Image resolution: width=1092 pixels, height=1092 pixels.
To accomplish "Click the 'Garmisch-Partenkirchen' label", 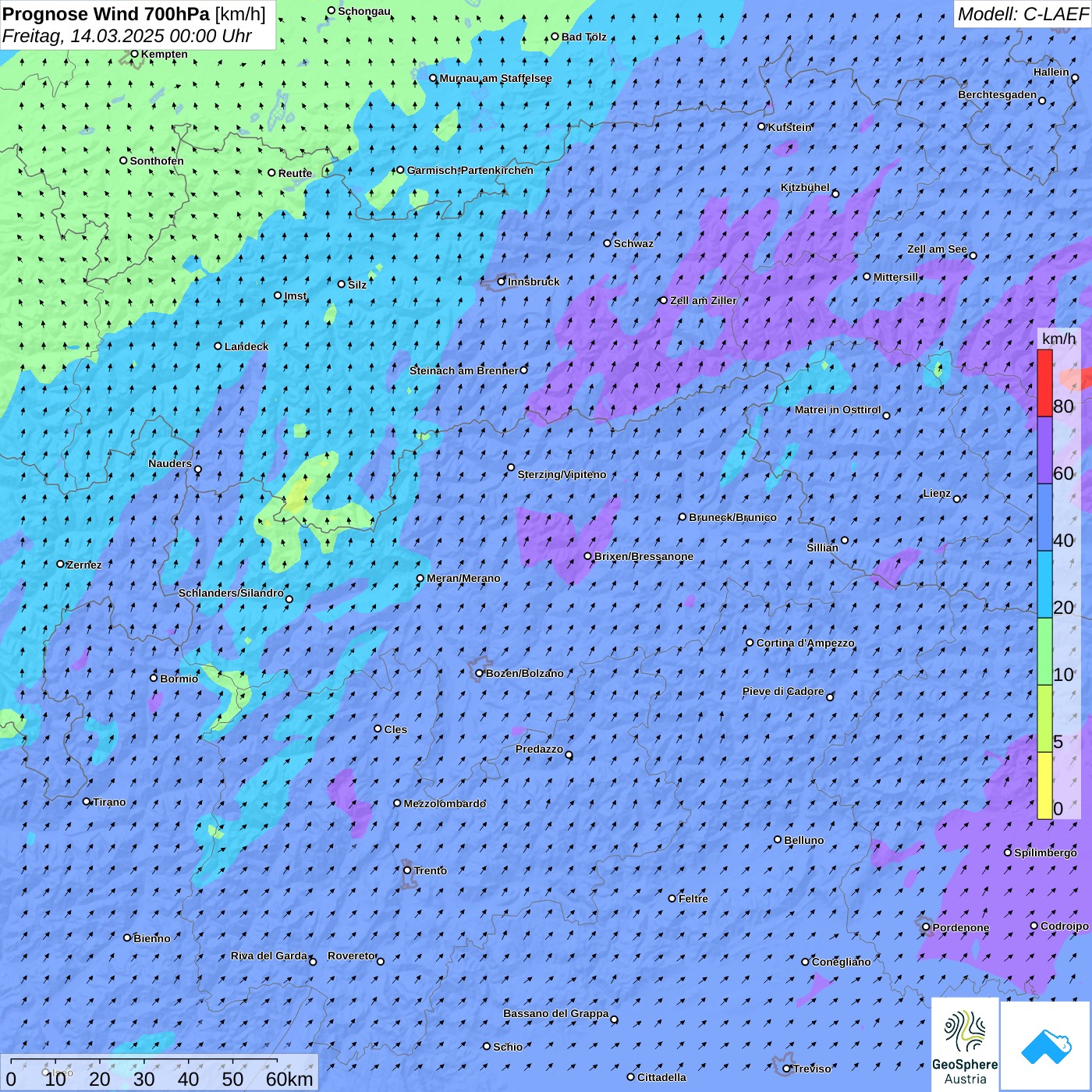I will point(470,170).
